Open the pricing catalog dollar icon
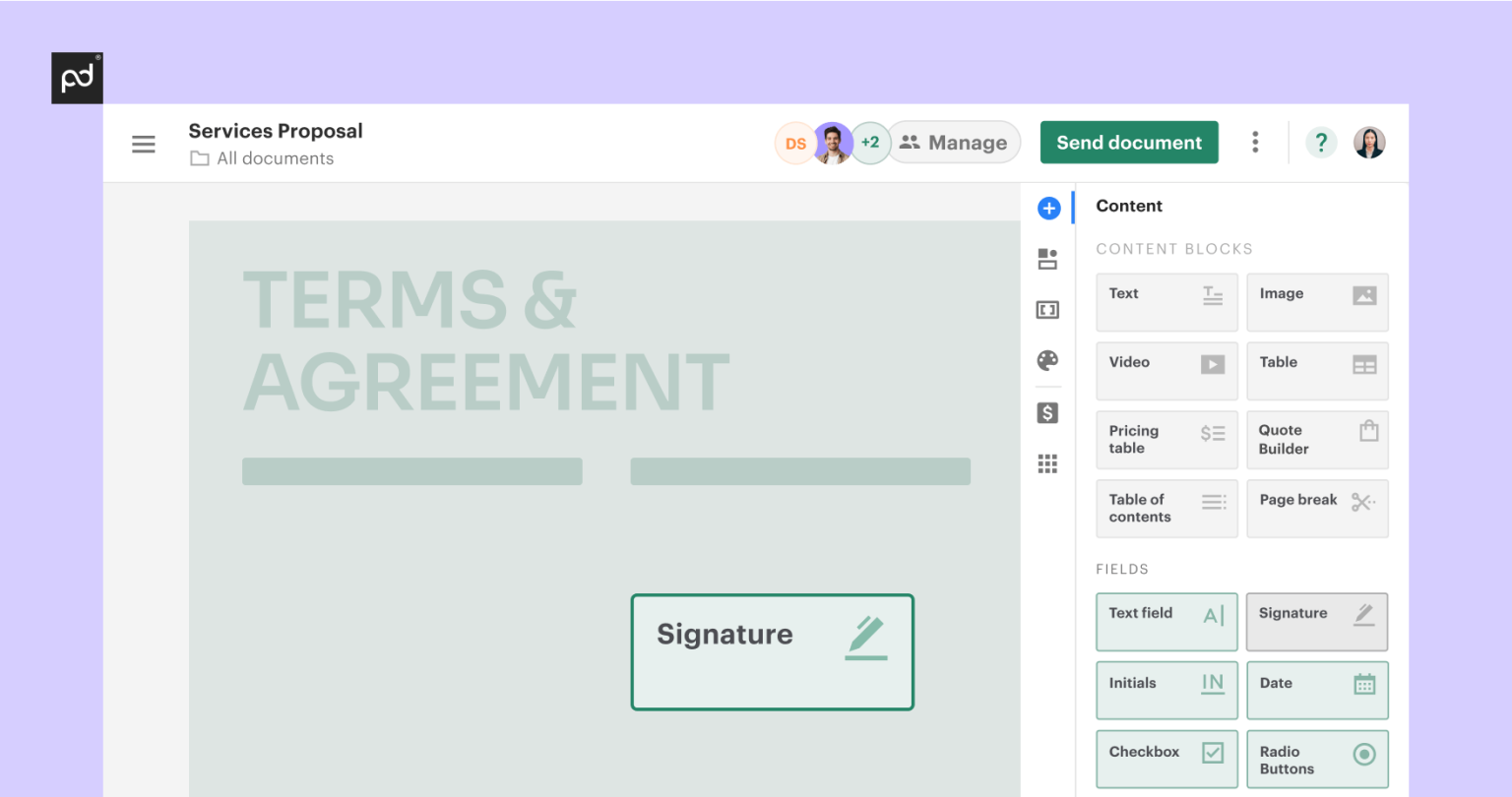Image resolution: width=1512 pixels, height=797 pixels. pyautogui.click(x=1047, y=413)
